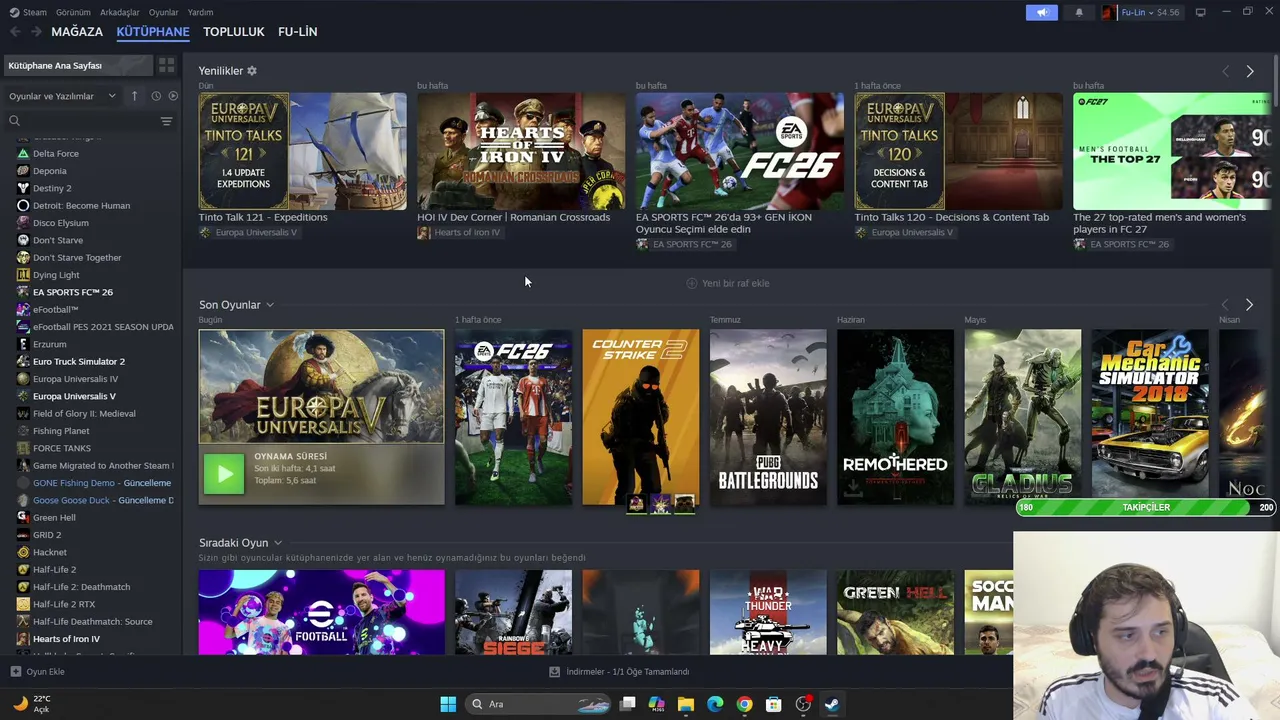Screen dimensions: 1280x720
Task: Open the downloads icon in bottom bar
Action: tap(554, 672)
